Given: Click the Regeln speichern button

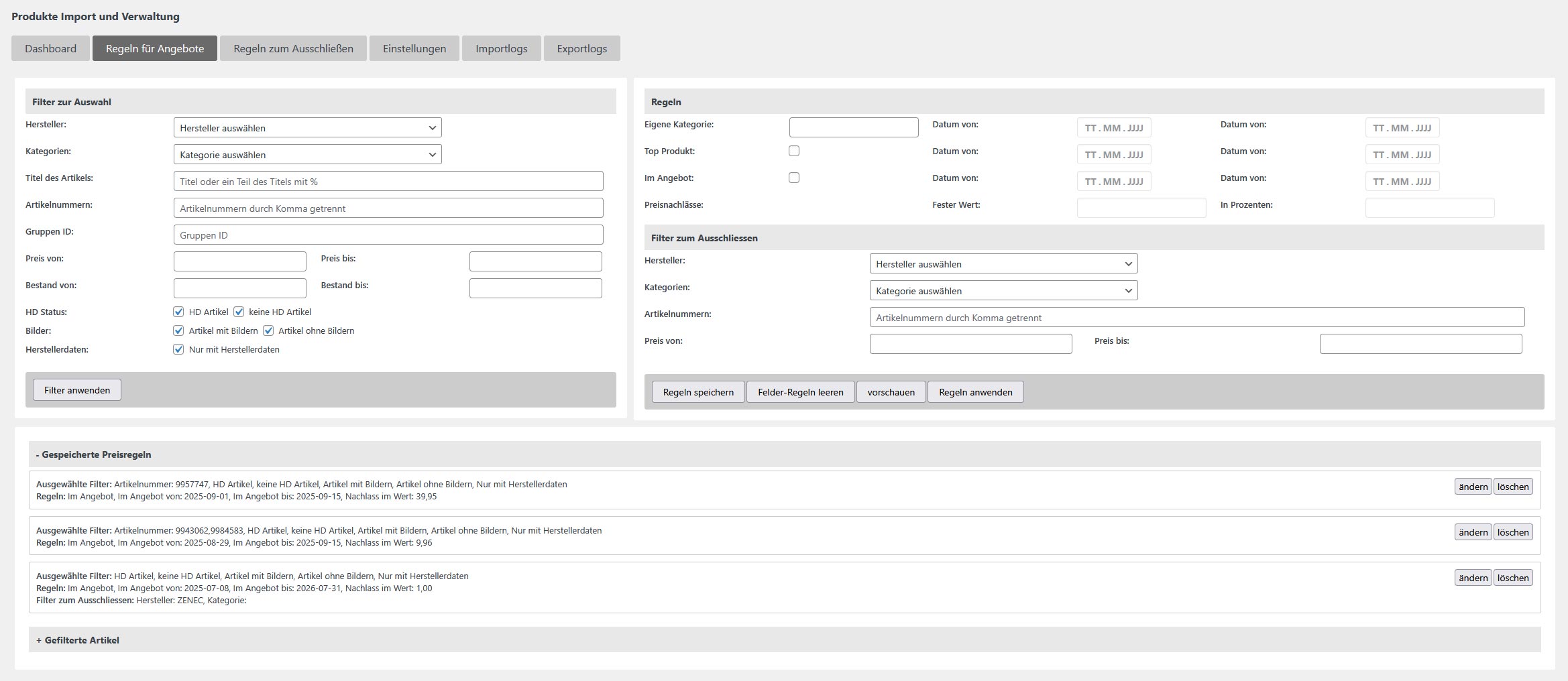Looking at the screenshot, I should click(698, 392).
